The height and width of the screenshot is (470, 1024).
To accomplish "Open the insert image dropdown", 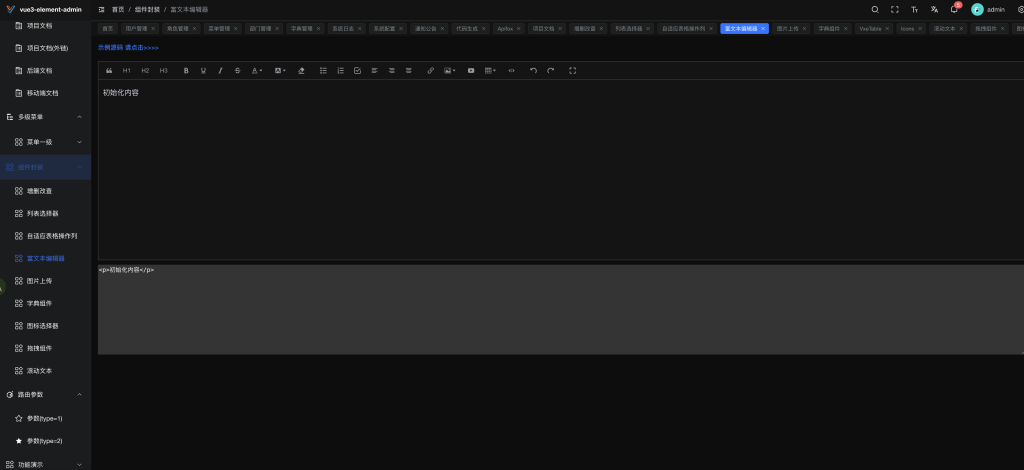I will pos(449,70).
